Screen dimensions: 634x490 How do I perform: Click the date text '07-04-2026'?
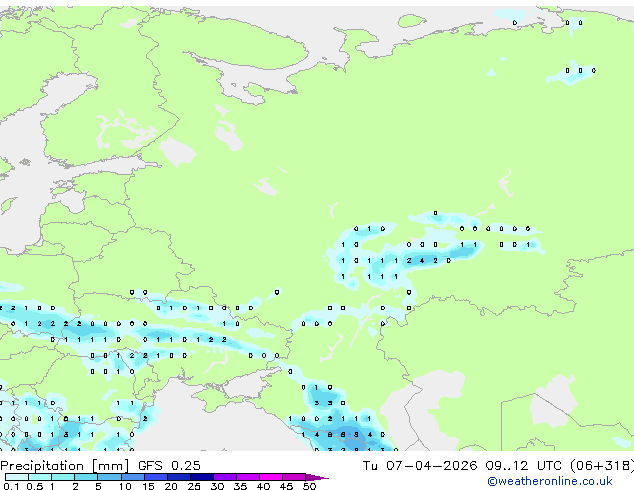[x=431, y=466]
